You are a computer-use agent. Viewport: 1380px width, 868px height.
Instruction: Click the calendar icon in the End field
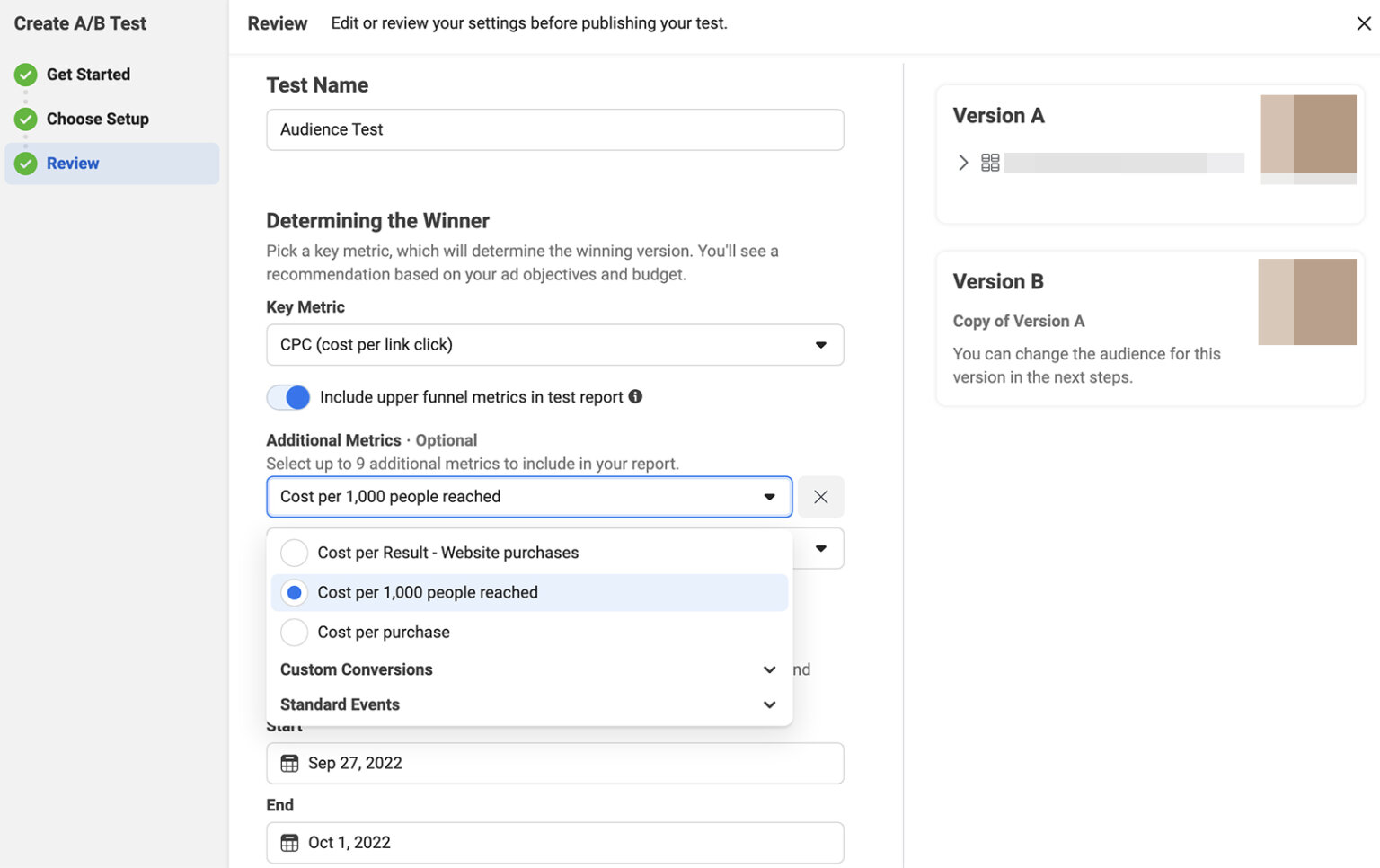coord(289,842)
